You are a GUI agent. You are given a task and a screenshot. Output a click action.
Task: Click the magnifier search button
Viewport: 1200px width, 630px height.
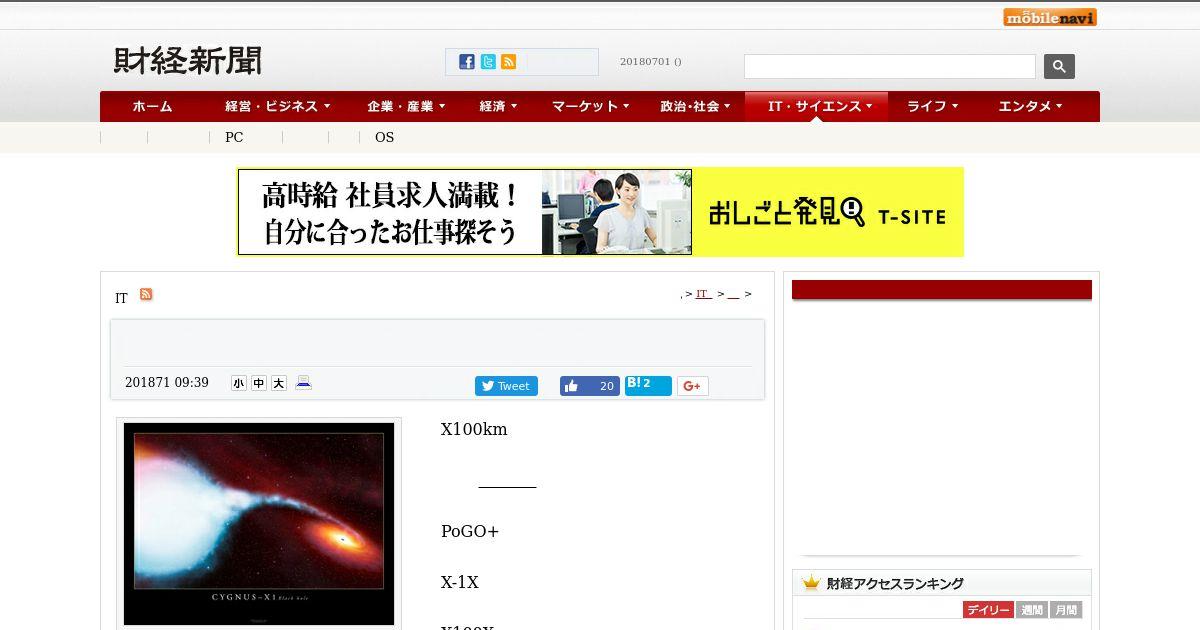click(x=1059, y=66)
